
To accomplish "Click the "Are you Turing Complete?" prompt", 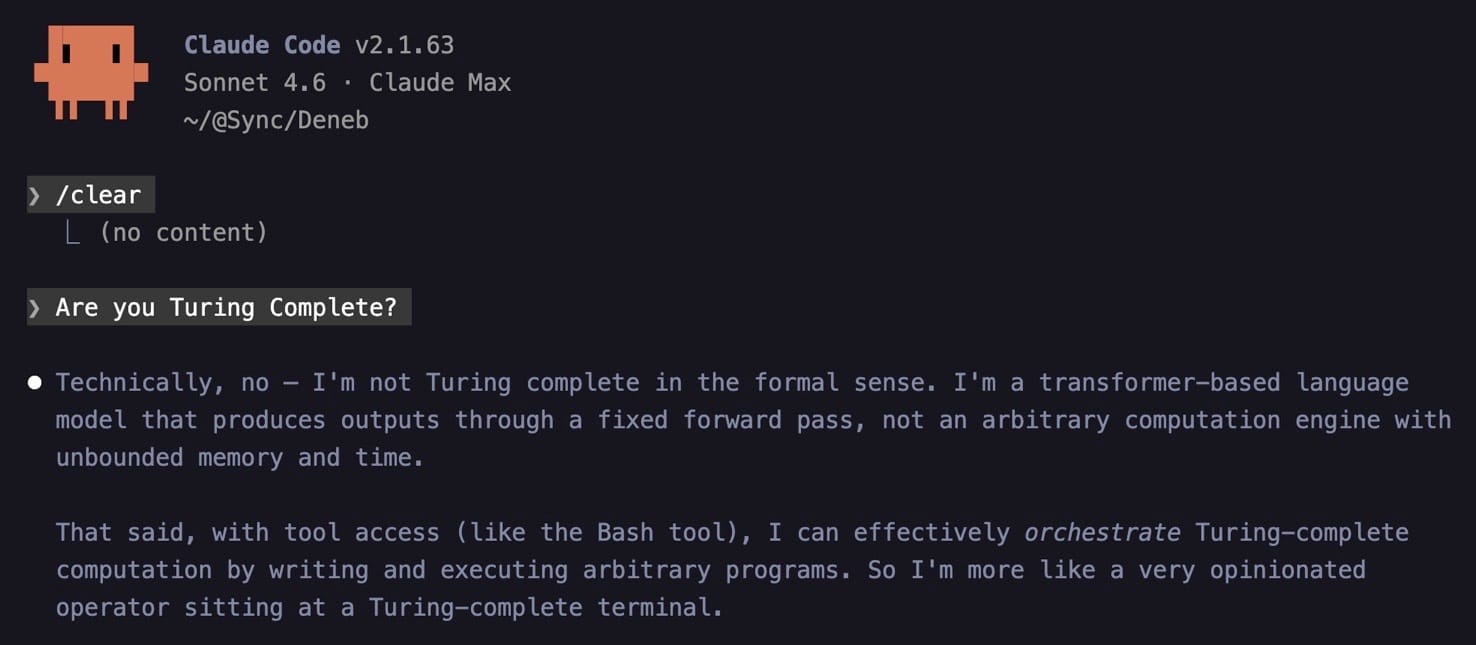I will tap(226, 307).
